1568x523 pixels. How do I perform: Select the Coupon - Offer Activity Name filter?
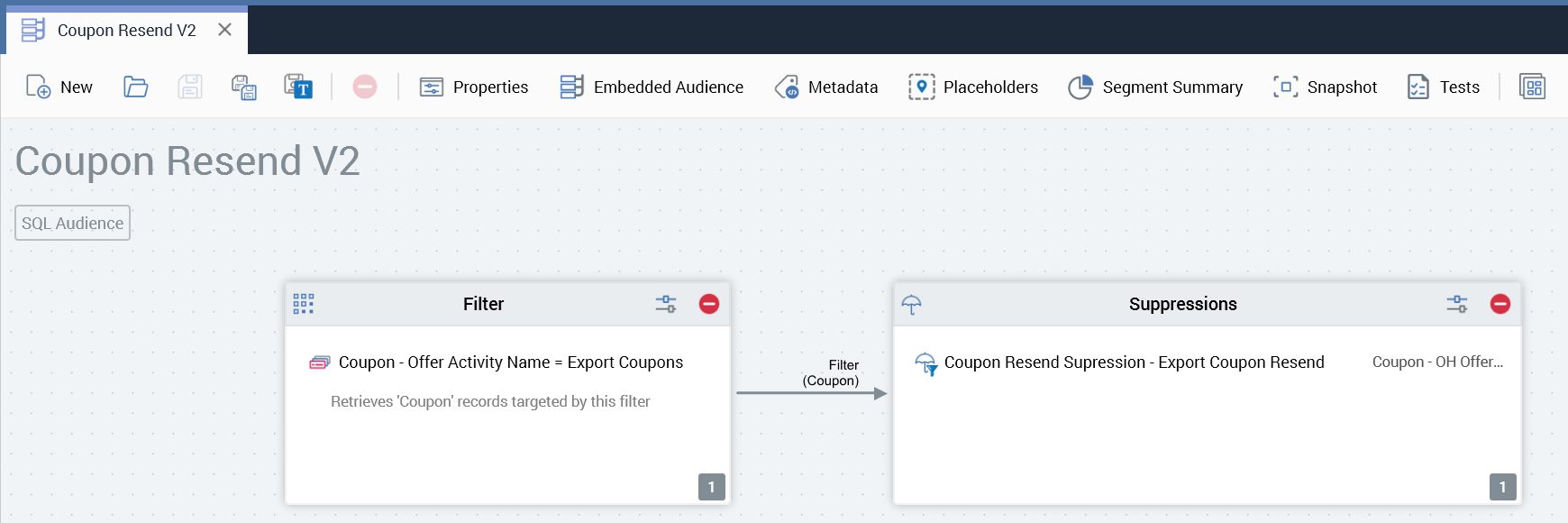point(510,362)
